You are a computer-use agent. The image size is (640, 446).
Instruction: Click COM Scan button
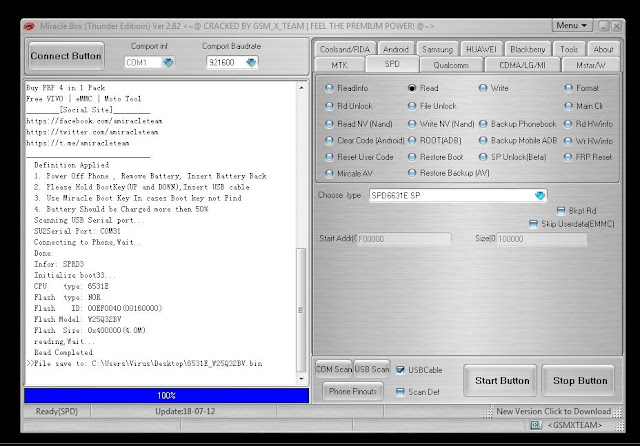(334, 369)
